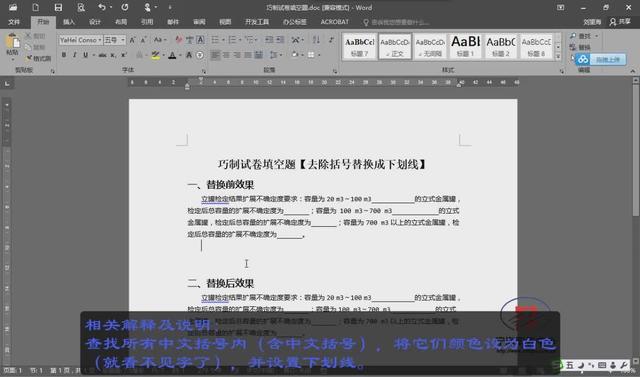The image size is (640, 377).
Task: Expand the styles gallery with the more arrow
Action: tap(558, 56)
